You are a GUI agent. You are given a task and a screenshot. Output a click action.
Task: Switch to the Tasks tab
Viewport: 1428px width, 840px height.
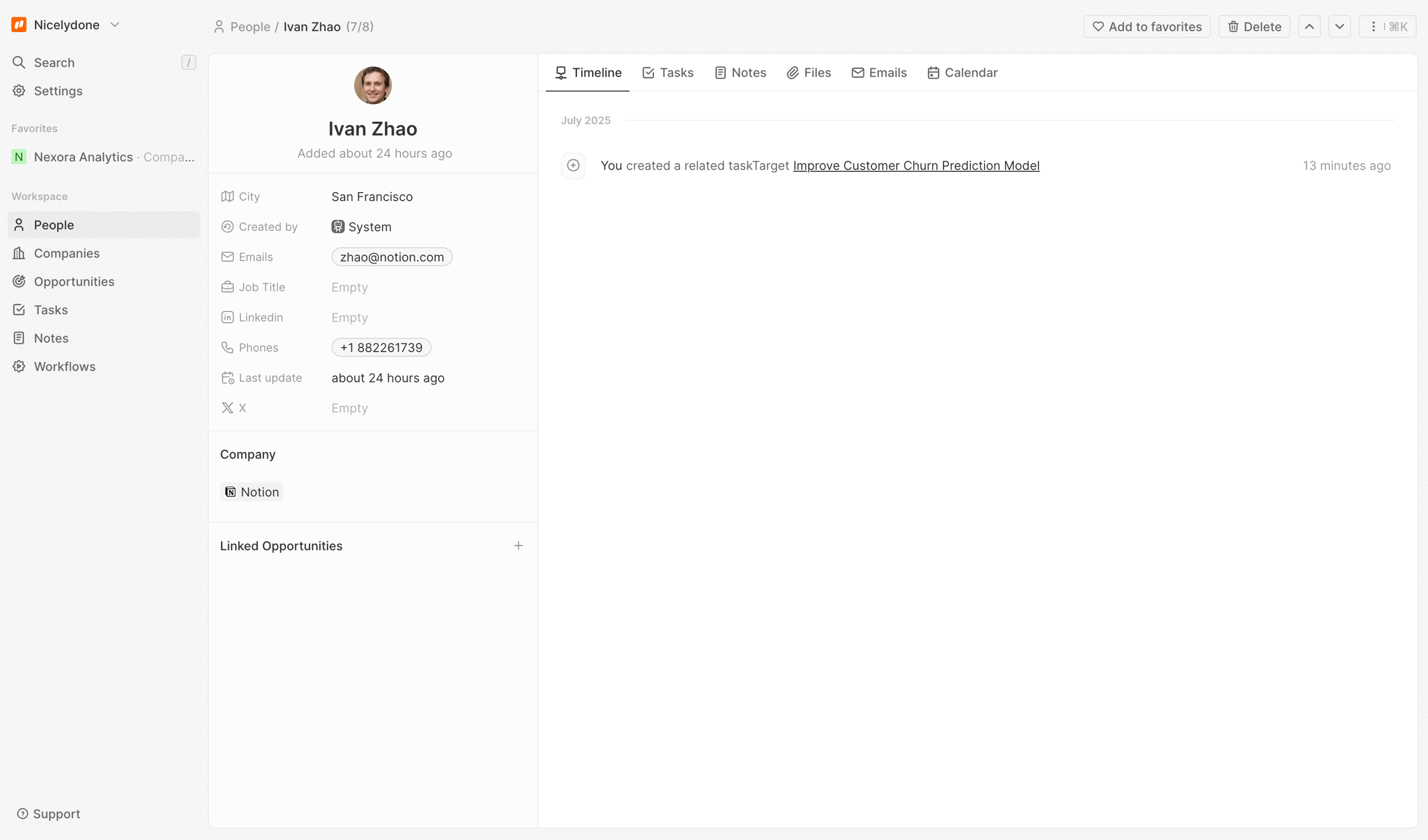[668, 73]
